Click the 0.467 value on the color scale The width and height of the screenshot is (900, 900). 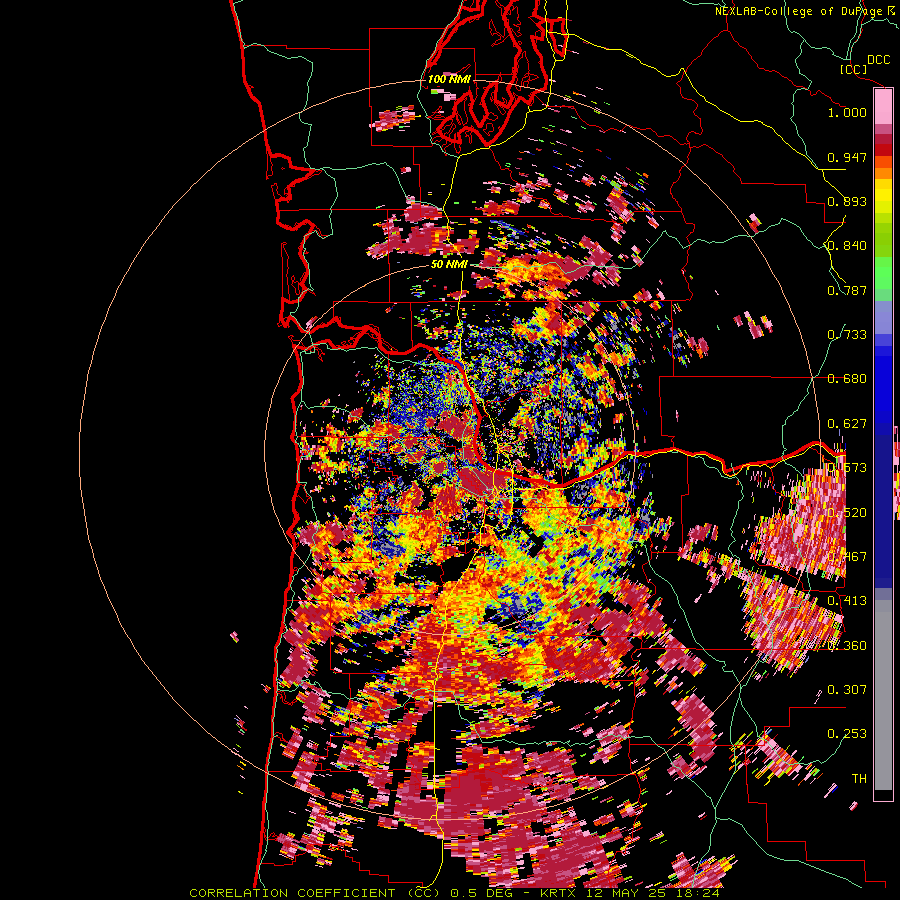click(847, 557)
